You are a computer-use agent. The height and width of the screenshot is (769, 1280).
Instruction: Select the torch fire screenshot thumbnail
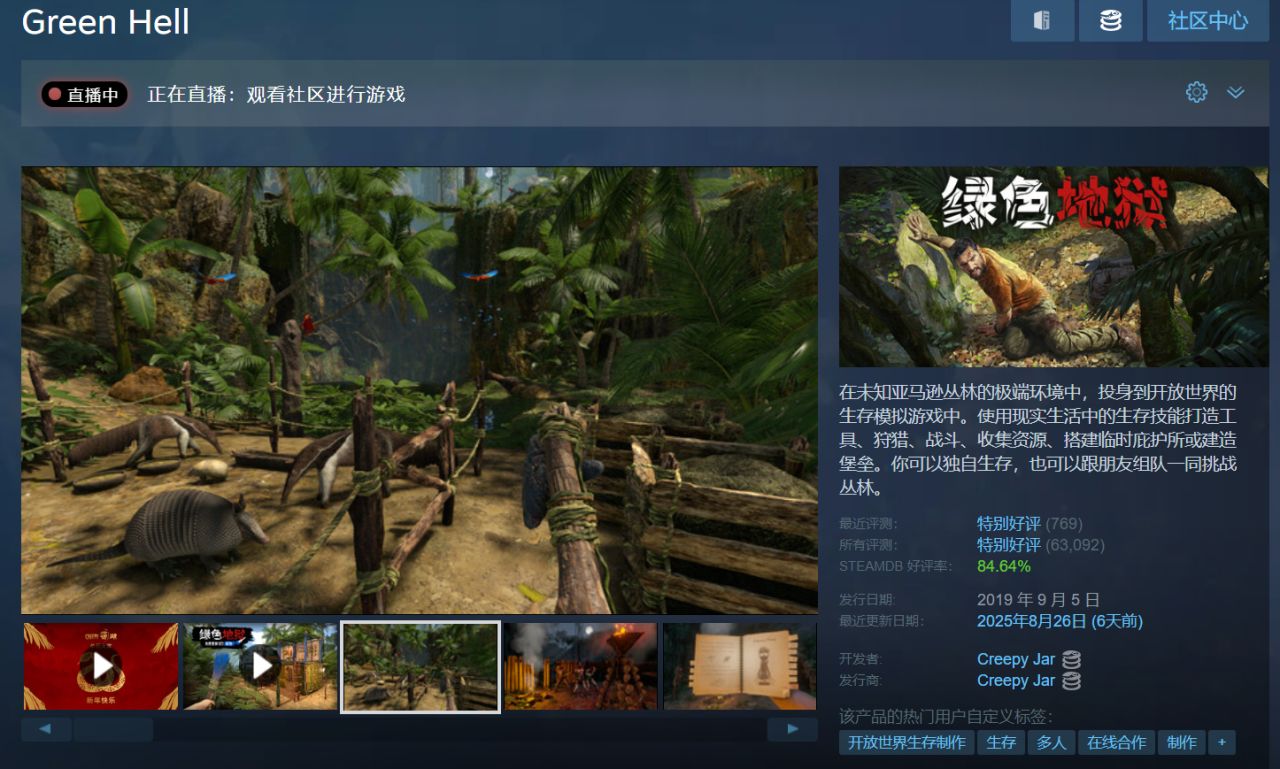[x=580, y=666]
